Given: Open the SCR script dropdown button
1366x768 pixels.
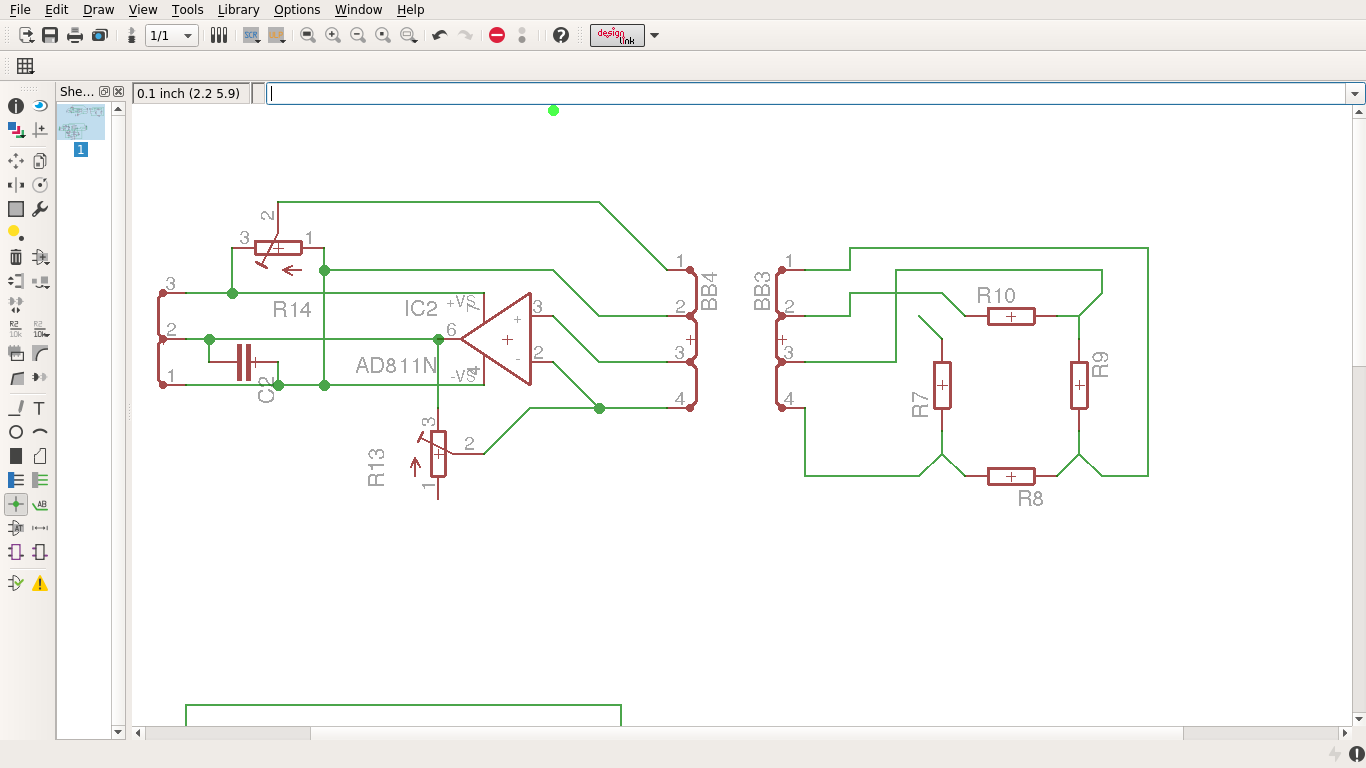Looking at the screenshot, I should [x=252, y=35].
